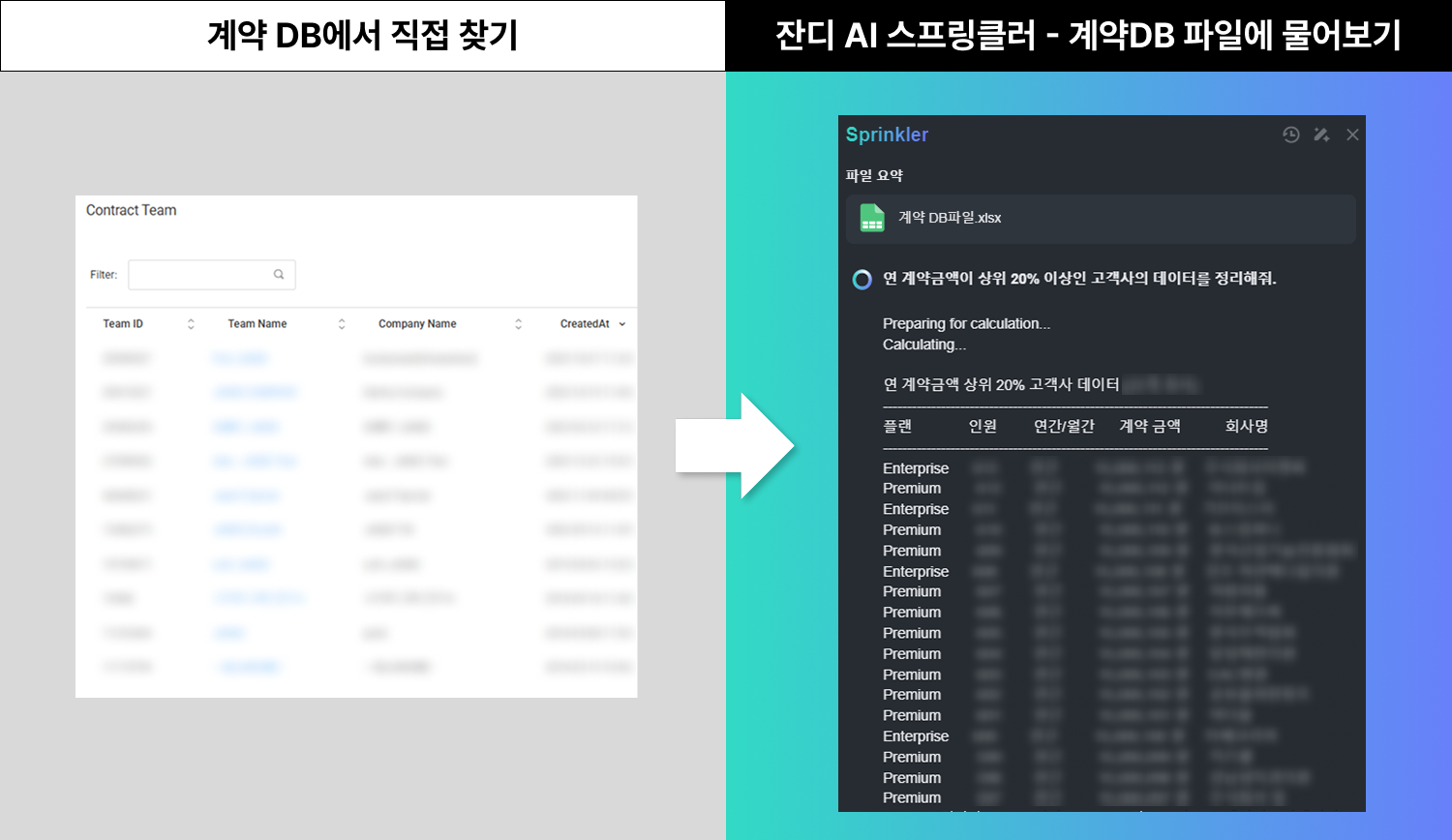Select the Team ID column header label
The image size is (1452, 840).
(x=123, y=324)
